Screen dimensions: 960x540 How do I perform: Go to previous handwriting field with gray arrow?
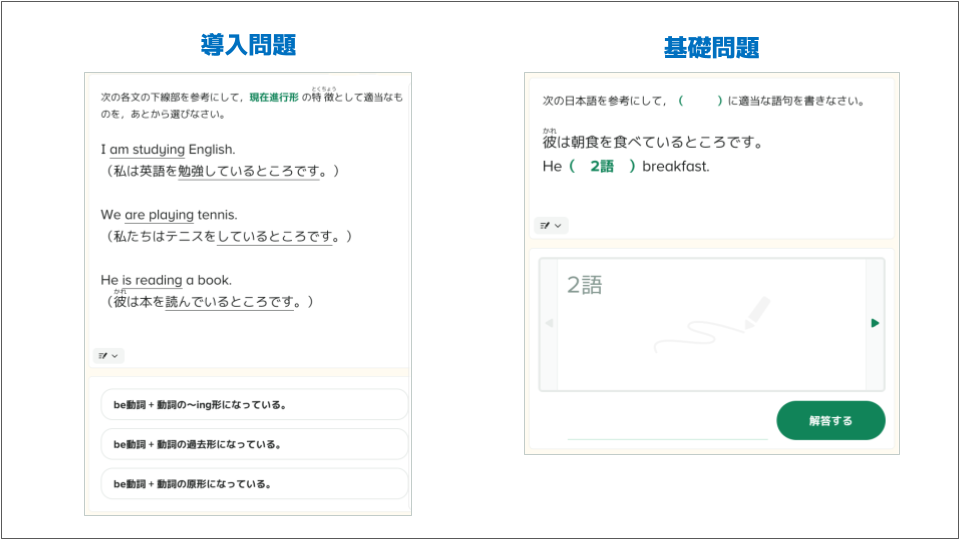pyautogui.click(x=549, y=323)
